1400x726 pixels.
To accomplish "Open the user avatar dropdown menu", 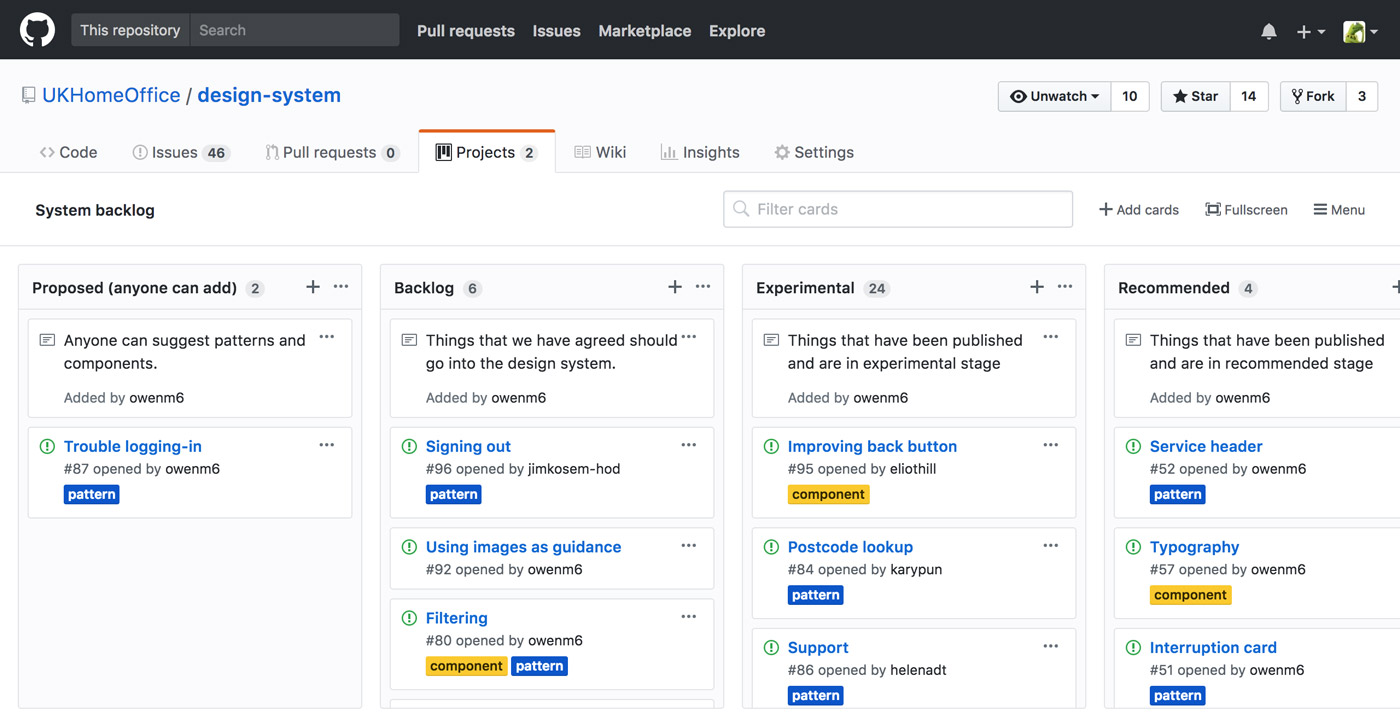I will pyautogui.click(x=1360, y=31).
